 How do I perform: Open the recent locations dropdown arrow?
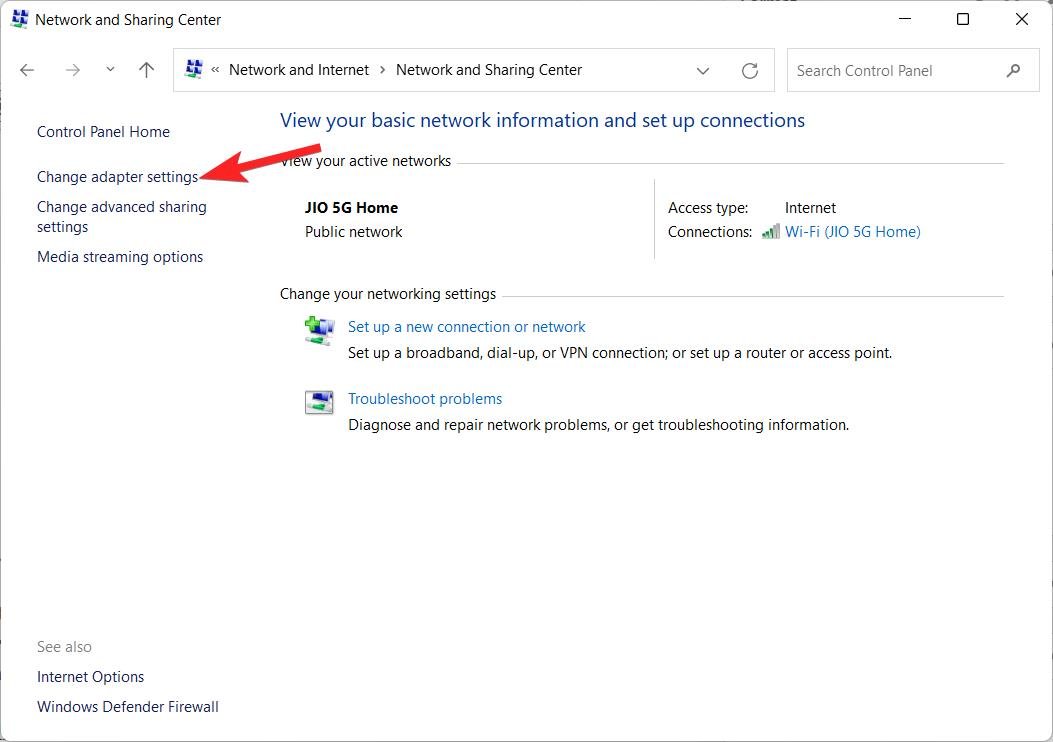(x=110, y=70)
